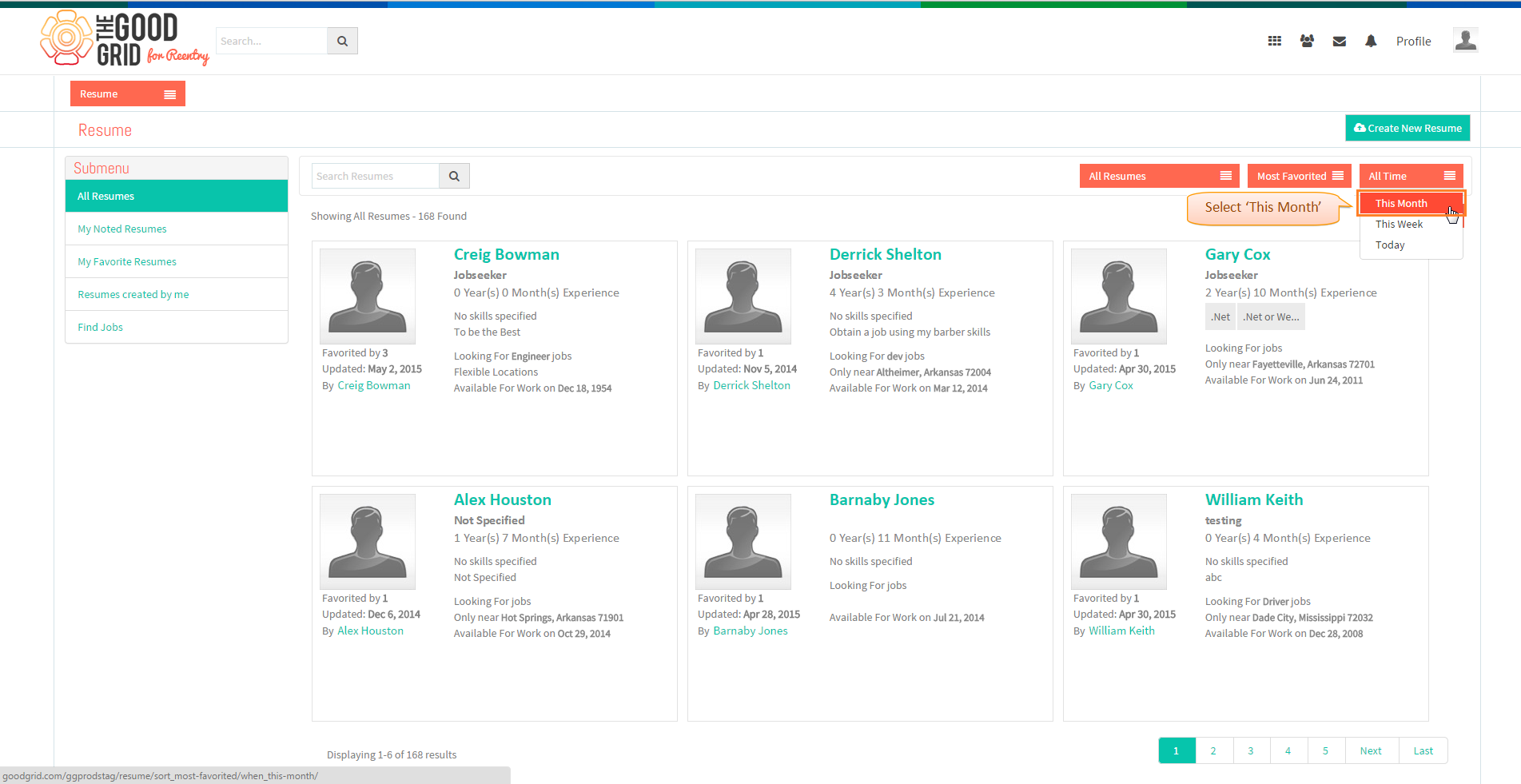This screenshot has width=1521, height=784.
Task: Open Alex Houston resume title
Action: (x=503, y=499)
